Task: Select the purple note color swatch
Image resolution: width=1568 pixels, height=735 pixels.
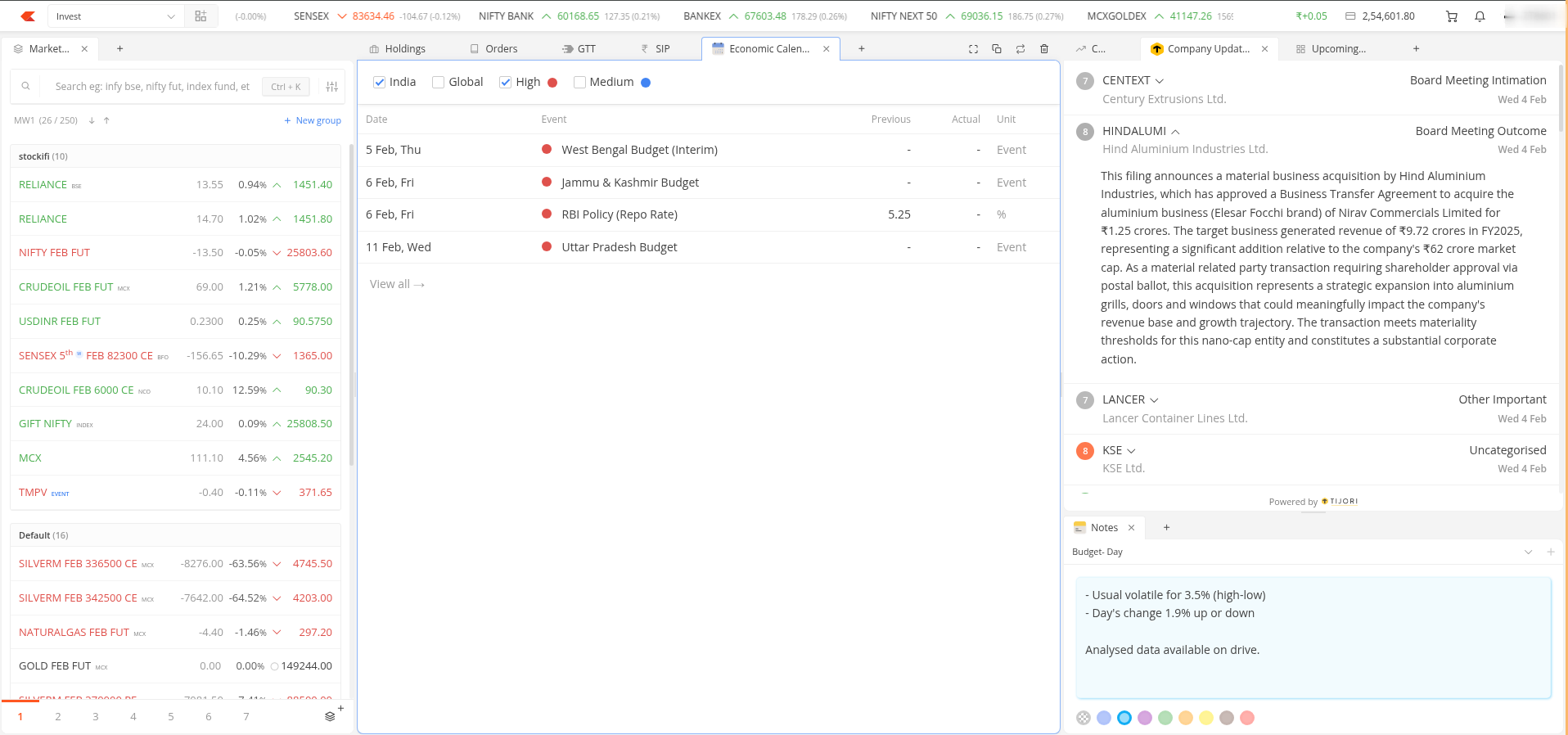Action: click(x=1145, y=718)
